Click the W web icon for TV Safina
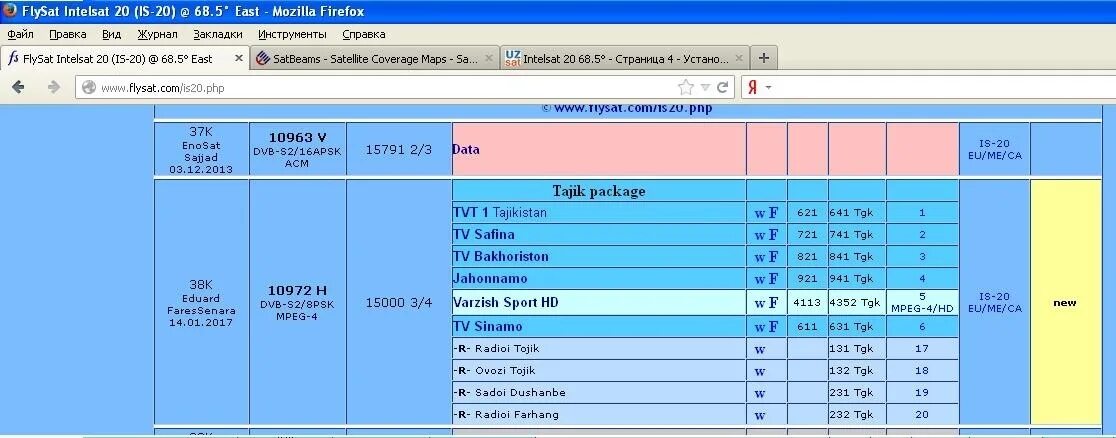 pos(759,235)
